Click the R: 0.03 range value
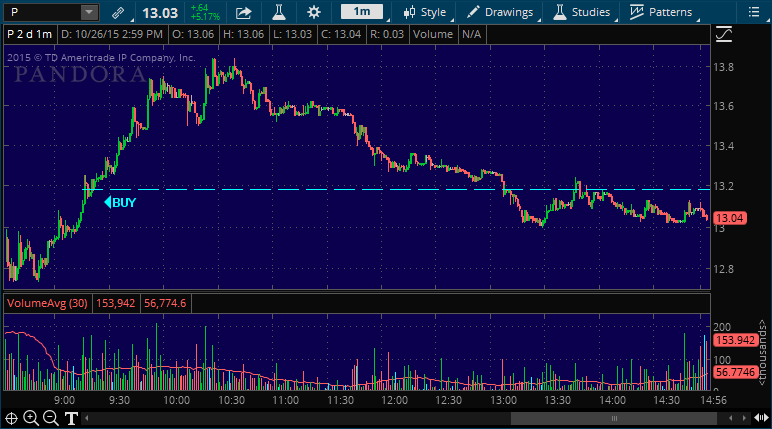The height and width of the screenshot is (429, 772). click(387, 34)
